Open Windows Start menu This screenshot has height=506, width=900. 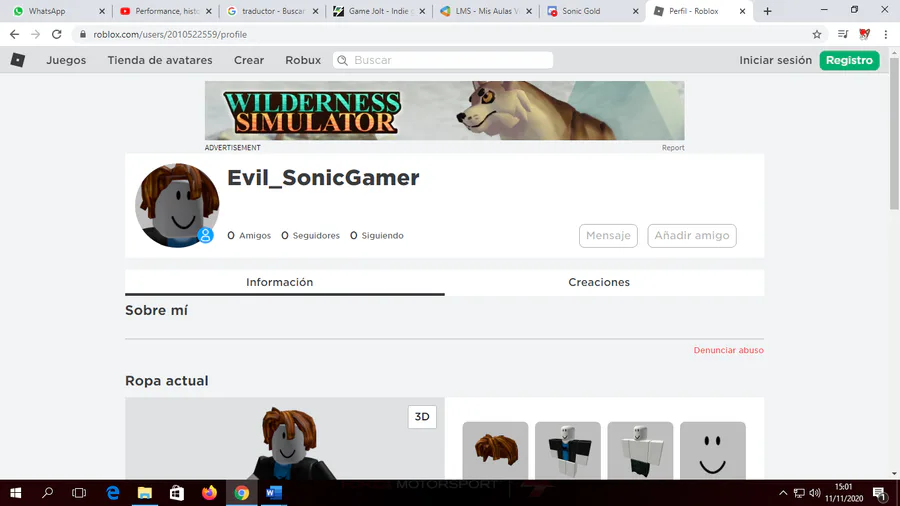click(15, 493)
